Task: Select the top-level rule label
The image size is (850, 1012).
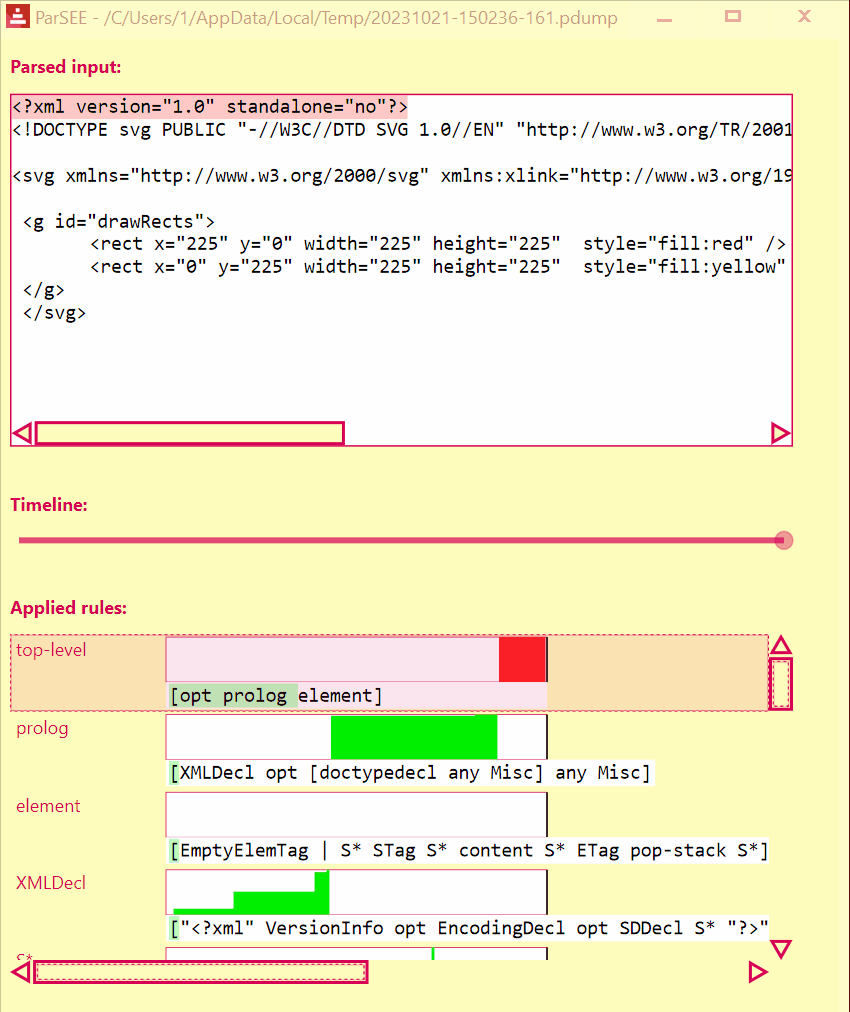Action: tap(51, 650)
